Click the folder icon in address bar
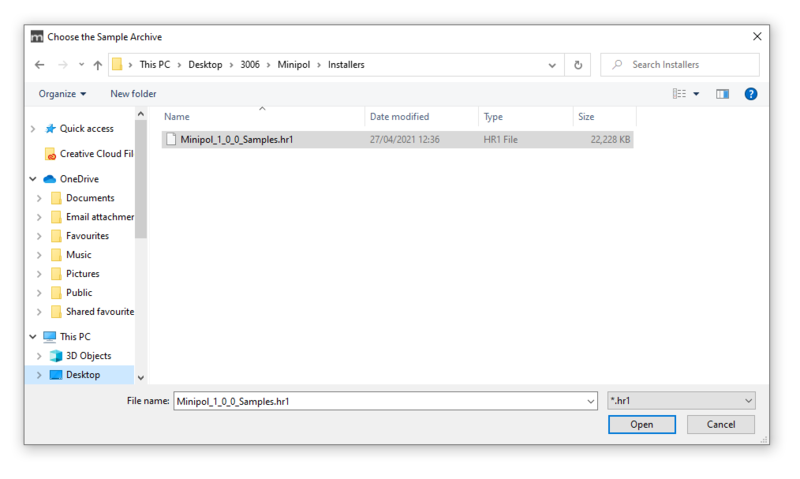Screen dimensions: 800x479 point(117,64)
